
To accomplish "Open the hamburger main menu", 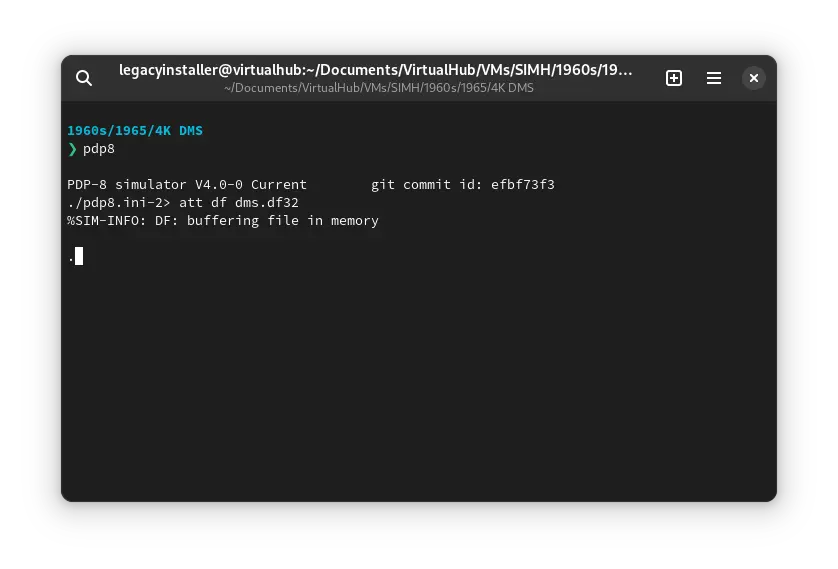I will coord(714,78).
